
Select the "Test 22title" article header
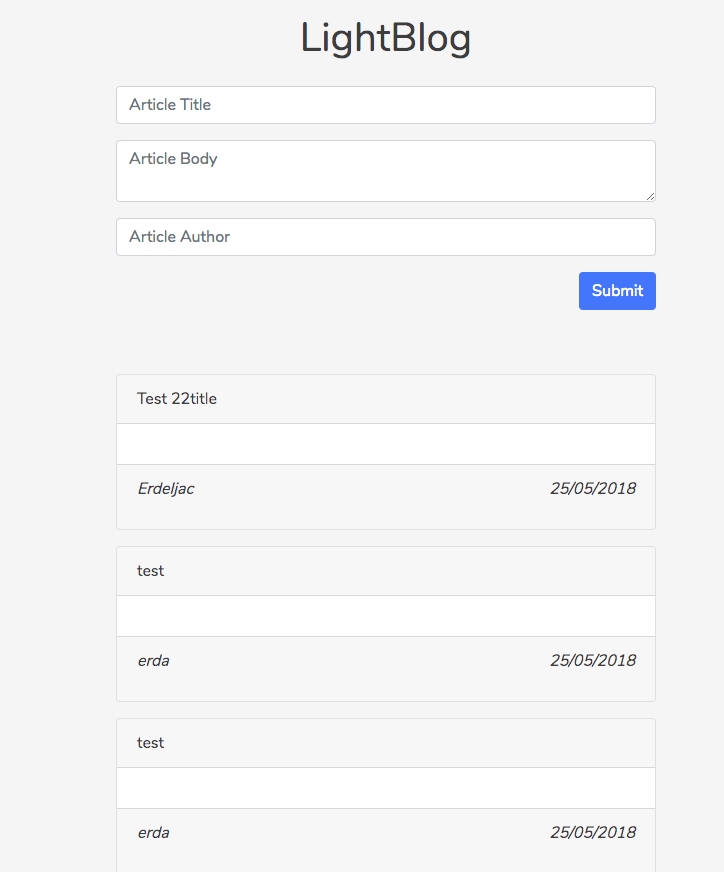(x=177, y=399)
